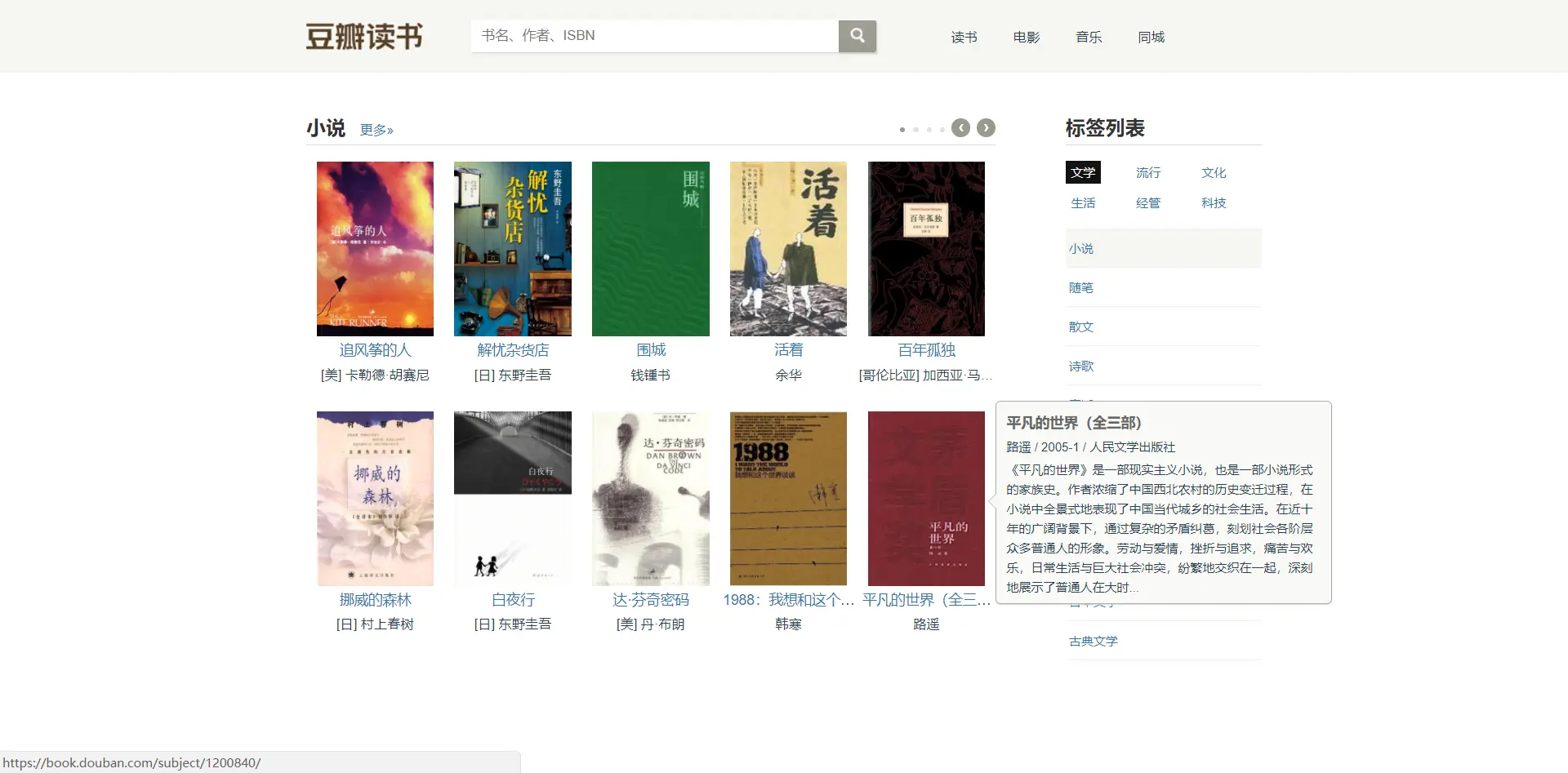This screenshot has height=773, width=1568.
Task: Switch to the 文化 tag category
Action: (x=1214, y=172)
